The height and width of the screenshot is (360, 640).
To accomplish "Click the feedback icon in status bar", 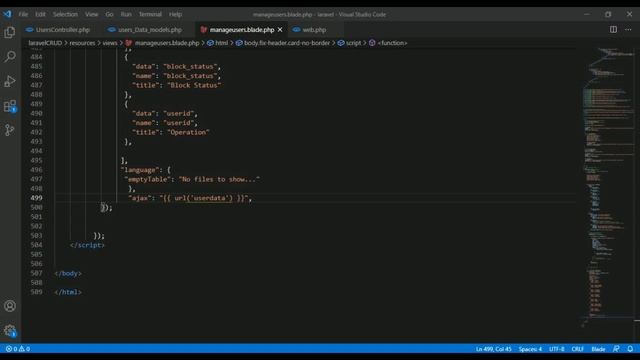I will [x=616, y=349].
